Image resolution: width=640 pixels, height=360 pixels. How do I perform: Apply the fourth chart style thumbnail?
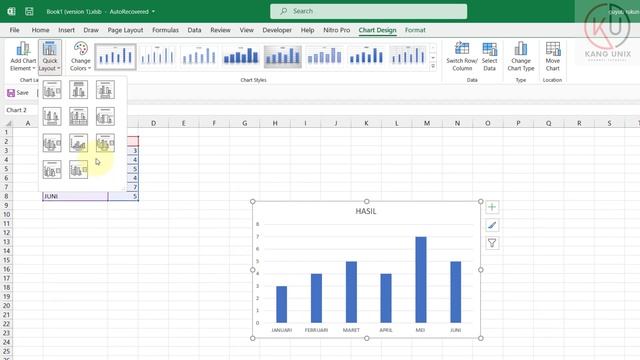241,56
